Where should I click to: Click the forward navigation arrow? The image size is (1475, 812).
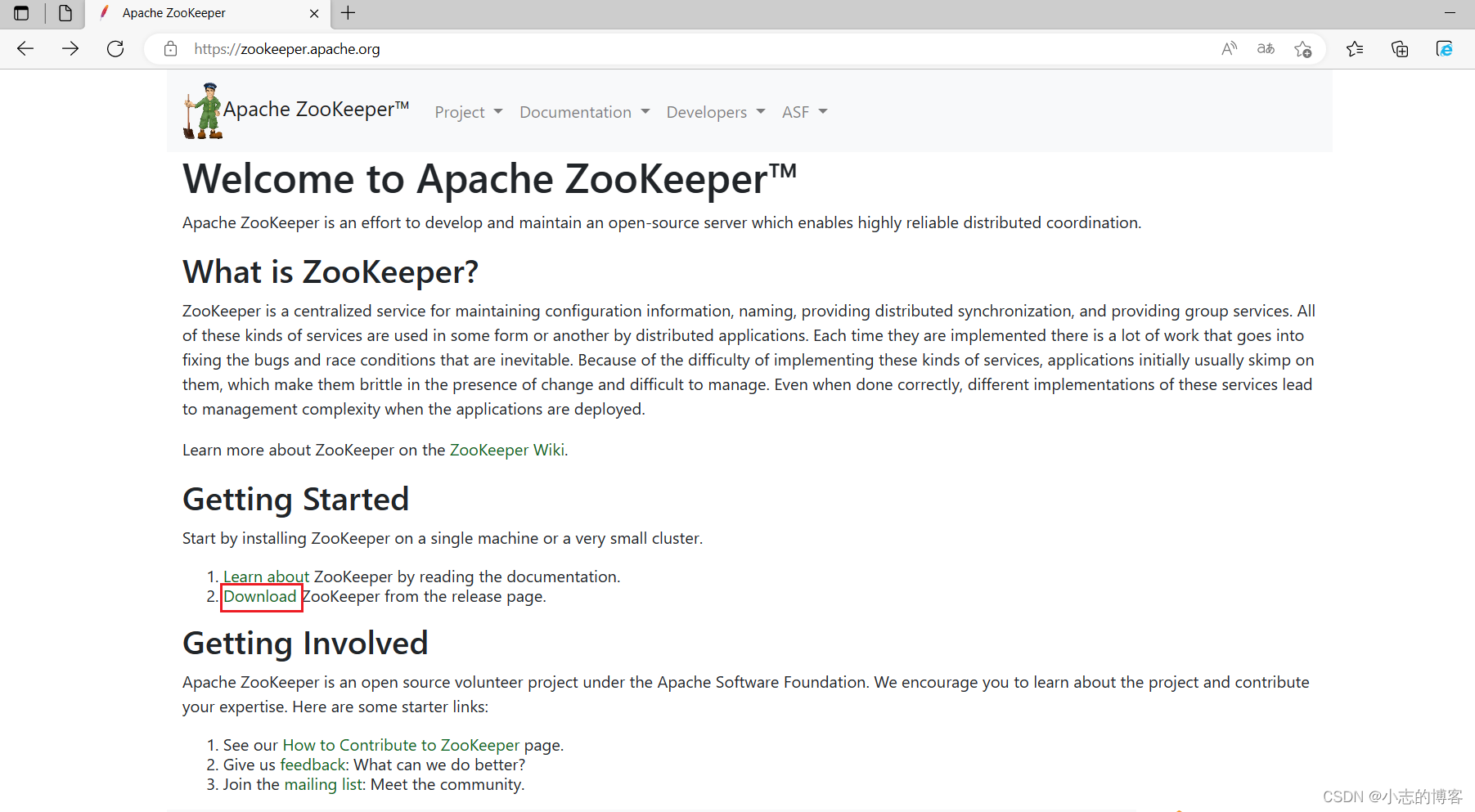tap(70, 48)
